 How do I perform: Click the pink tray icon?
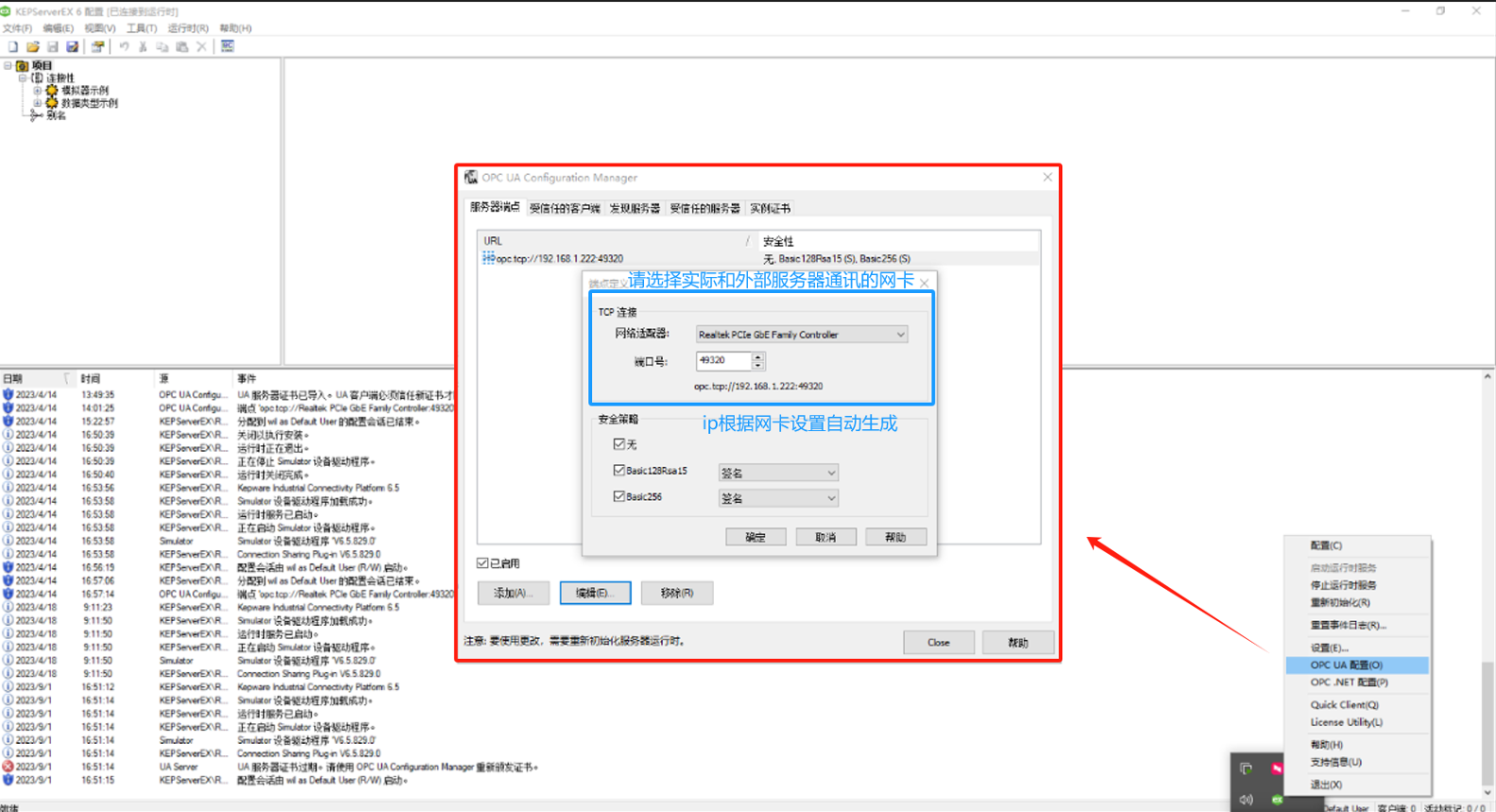[1278, 769]
